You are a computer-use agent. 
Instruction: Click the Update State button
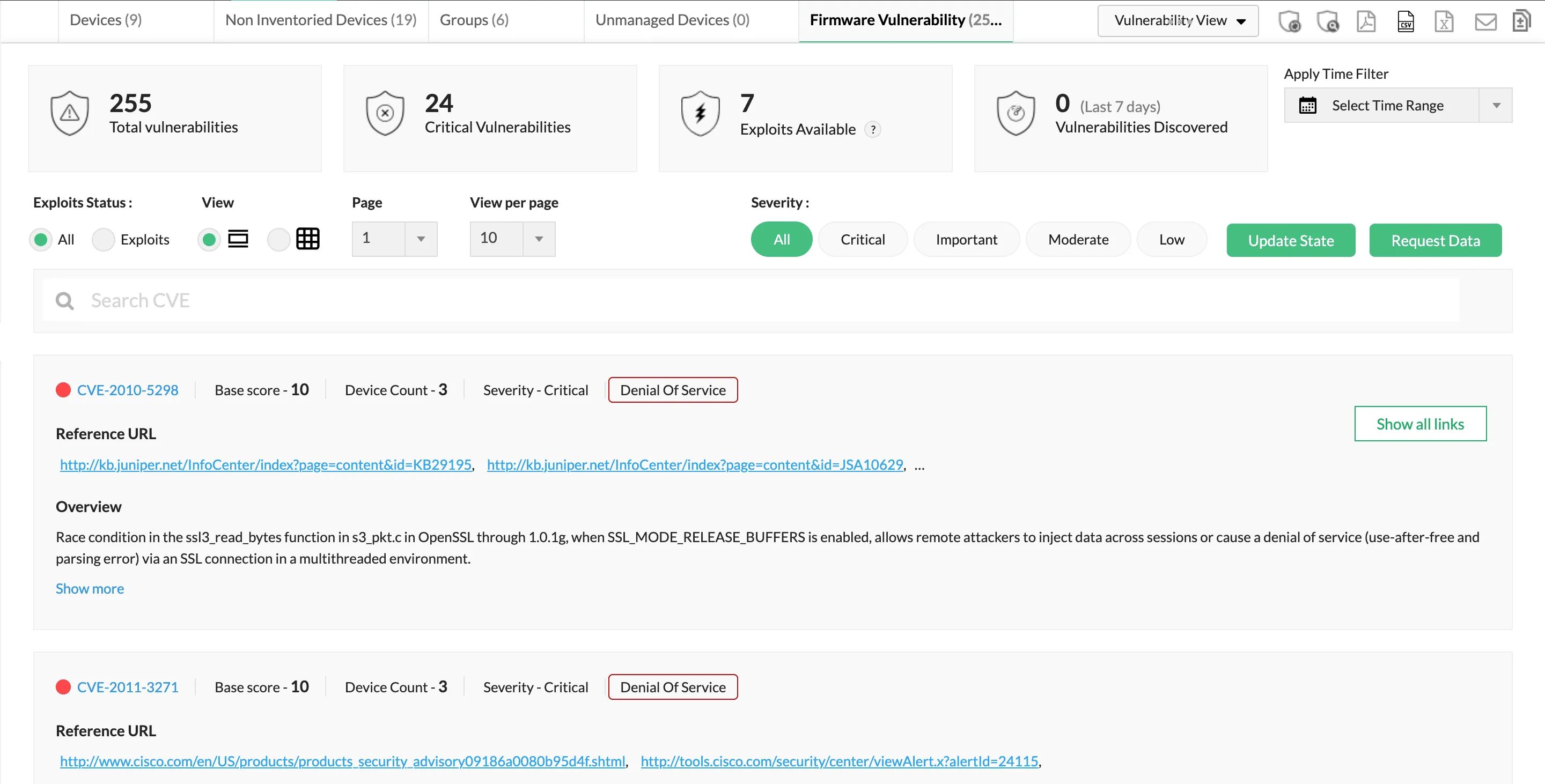pyautogui.click(x=1290, y=240)
